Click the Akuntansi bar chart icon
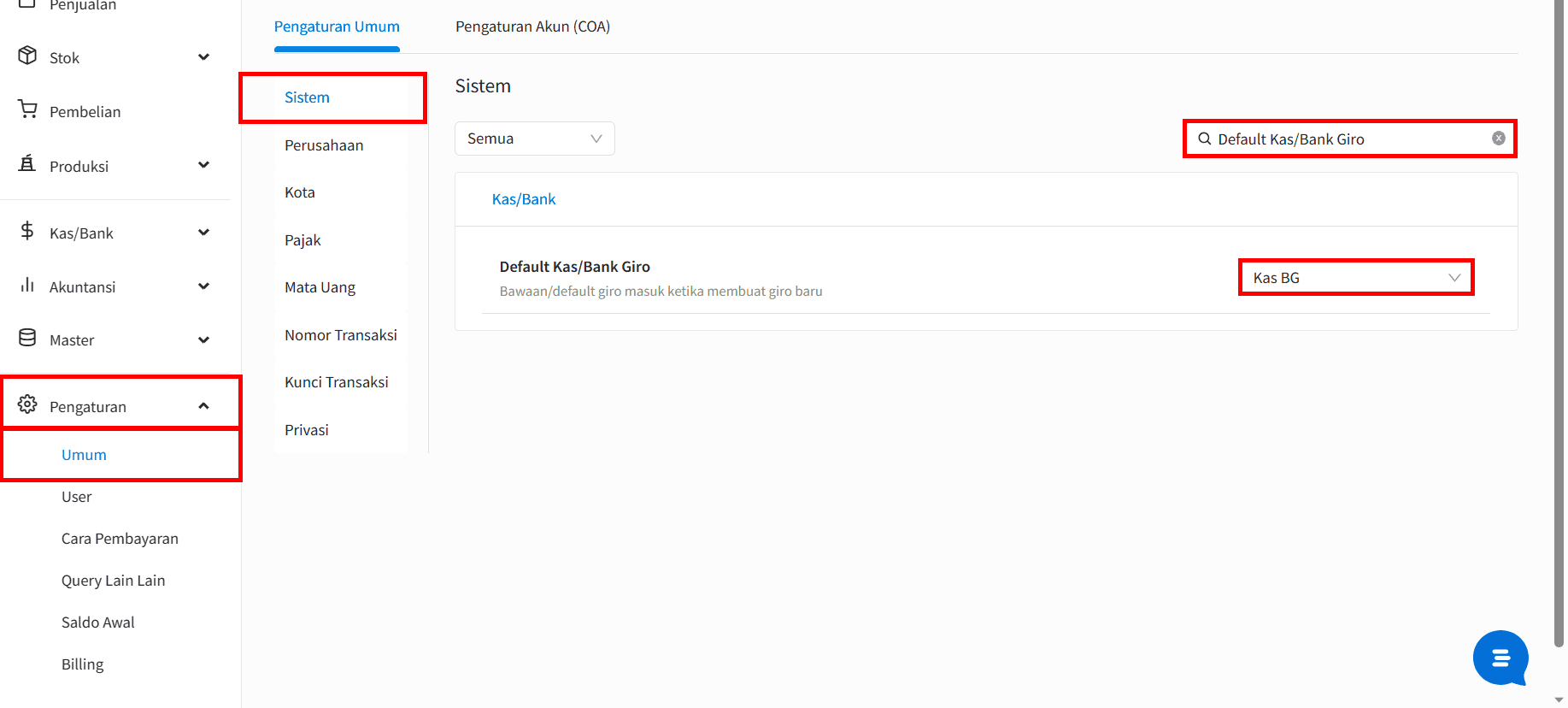Viewport: 1568px width, 708px height. point(27,285)
